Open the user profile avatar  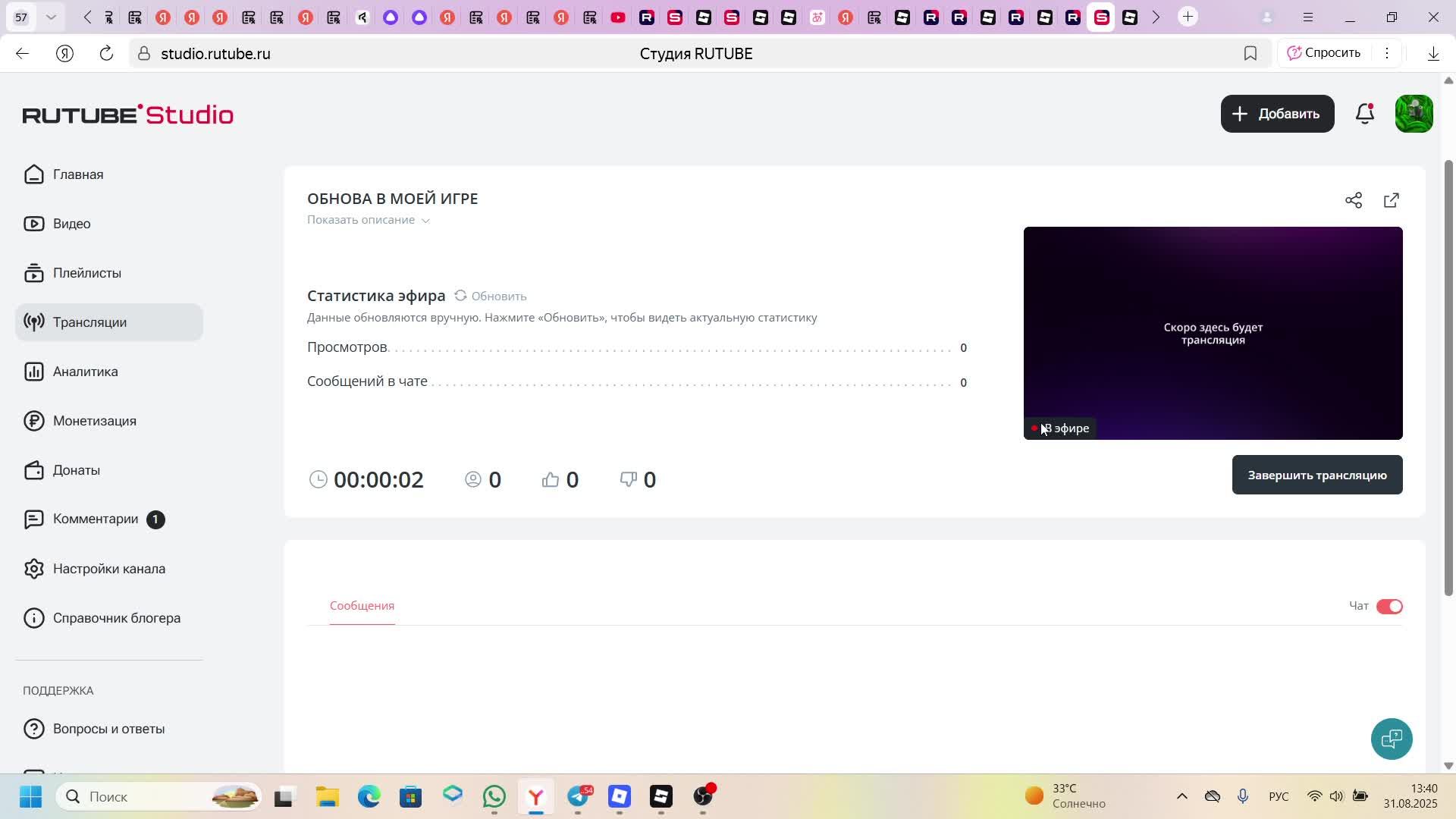(1414, 114)
